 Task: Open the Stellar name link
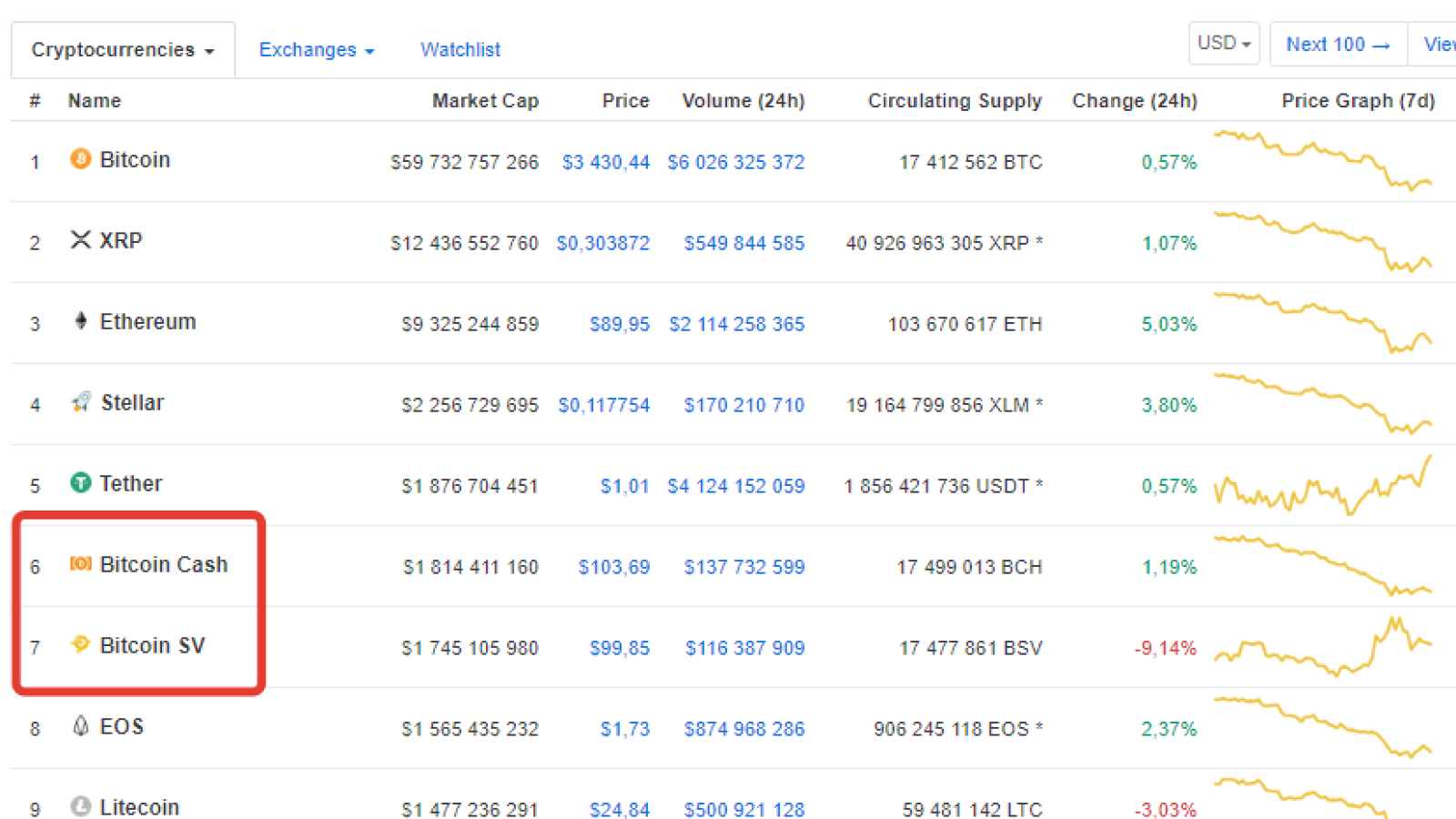(133, 403)
